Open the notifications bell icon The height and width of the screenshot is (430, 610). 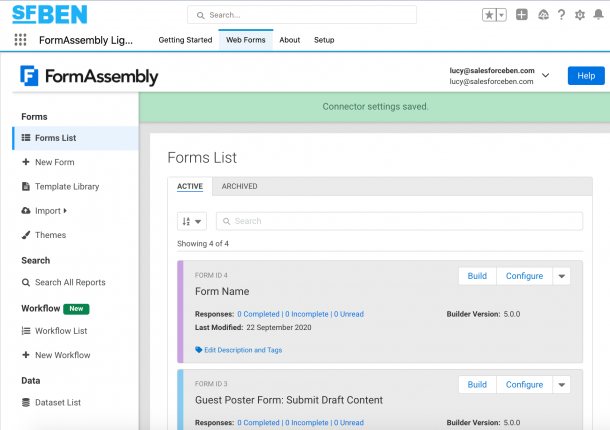click(x=598, y=14)
